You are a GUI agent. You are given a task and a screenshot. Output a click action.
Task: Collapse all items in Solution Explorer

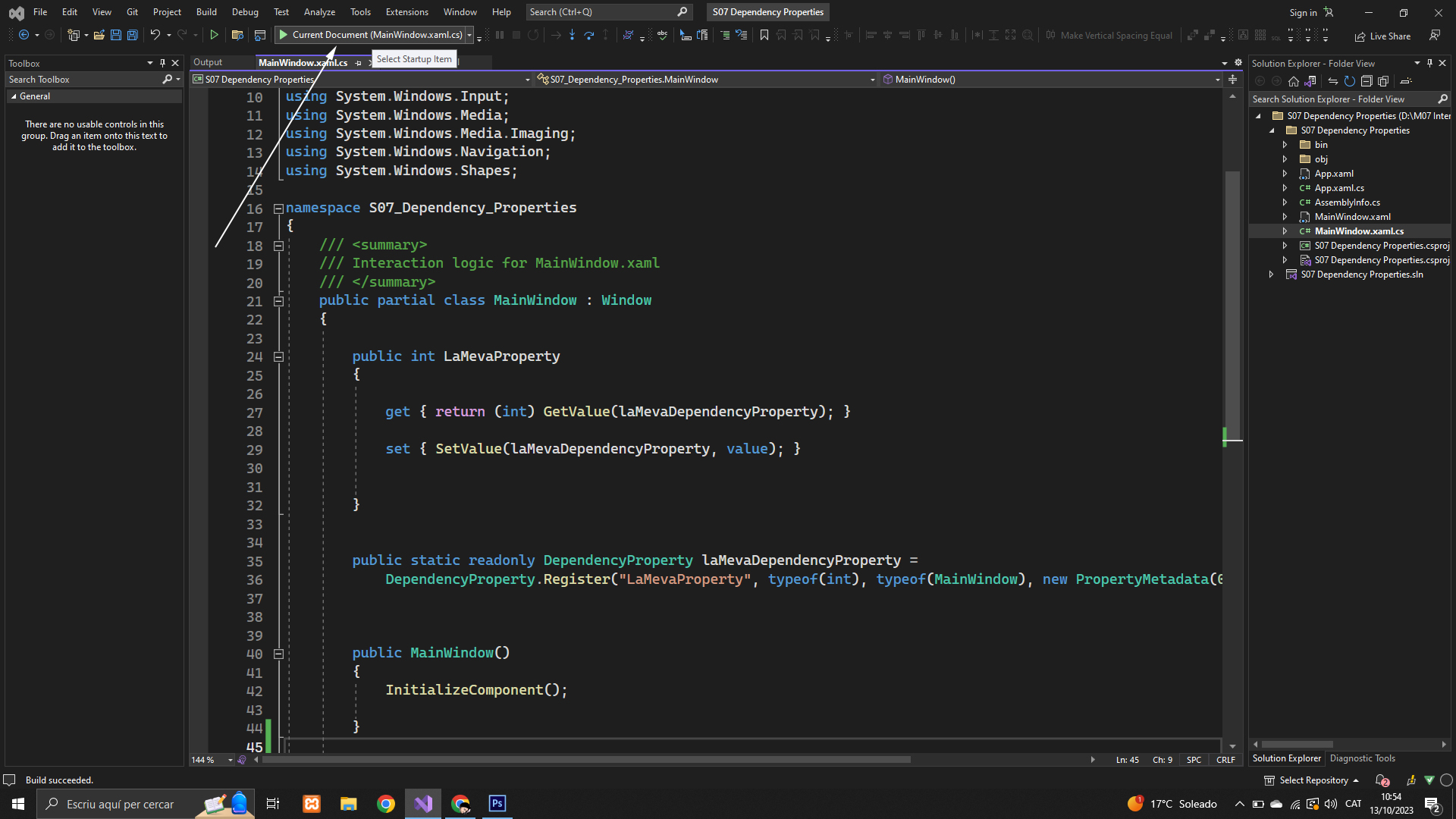(x=1367, y=81)
